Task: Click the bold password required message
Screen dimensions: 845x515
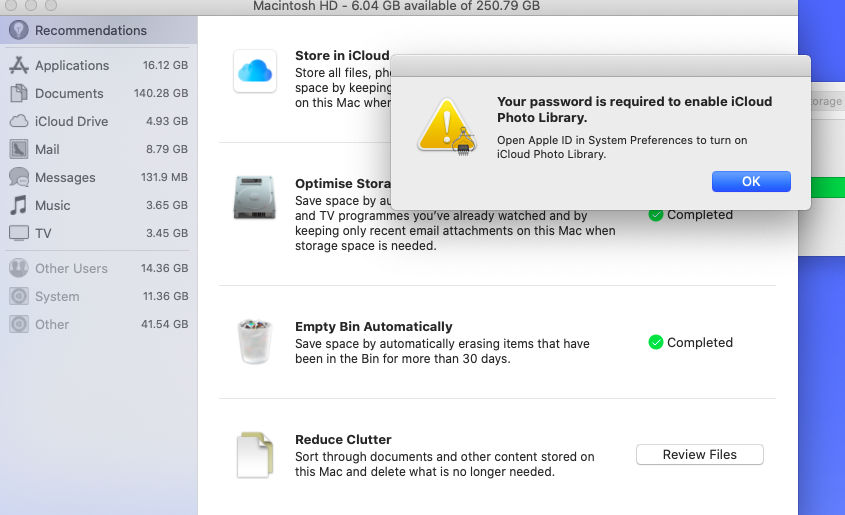Action: point(634,109)
